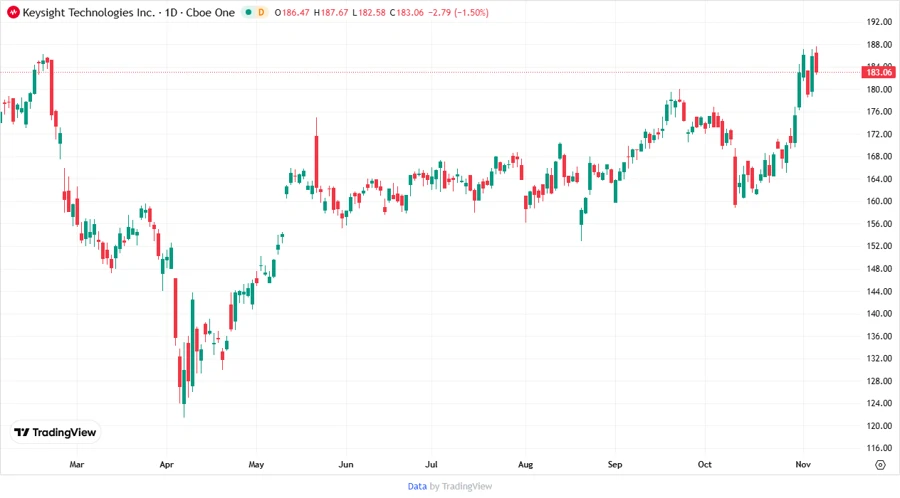Click the Keysight red logo icon
The height and width of the screenshot is (498, 900).
[x=13, y=12]
